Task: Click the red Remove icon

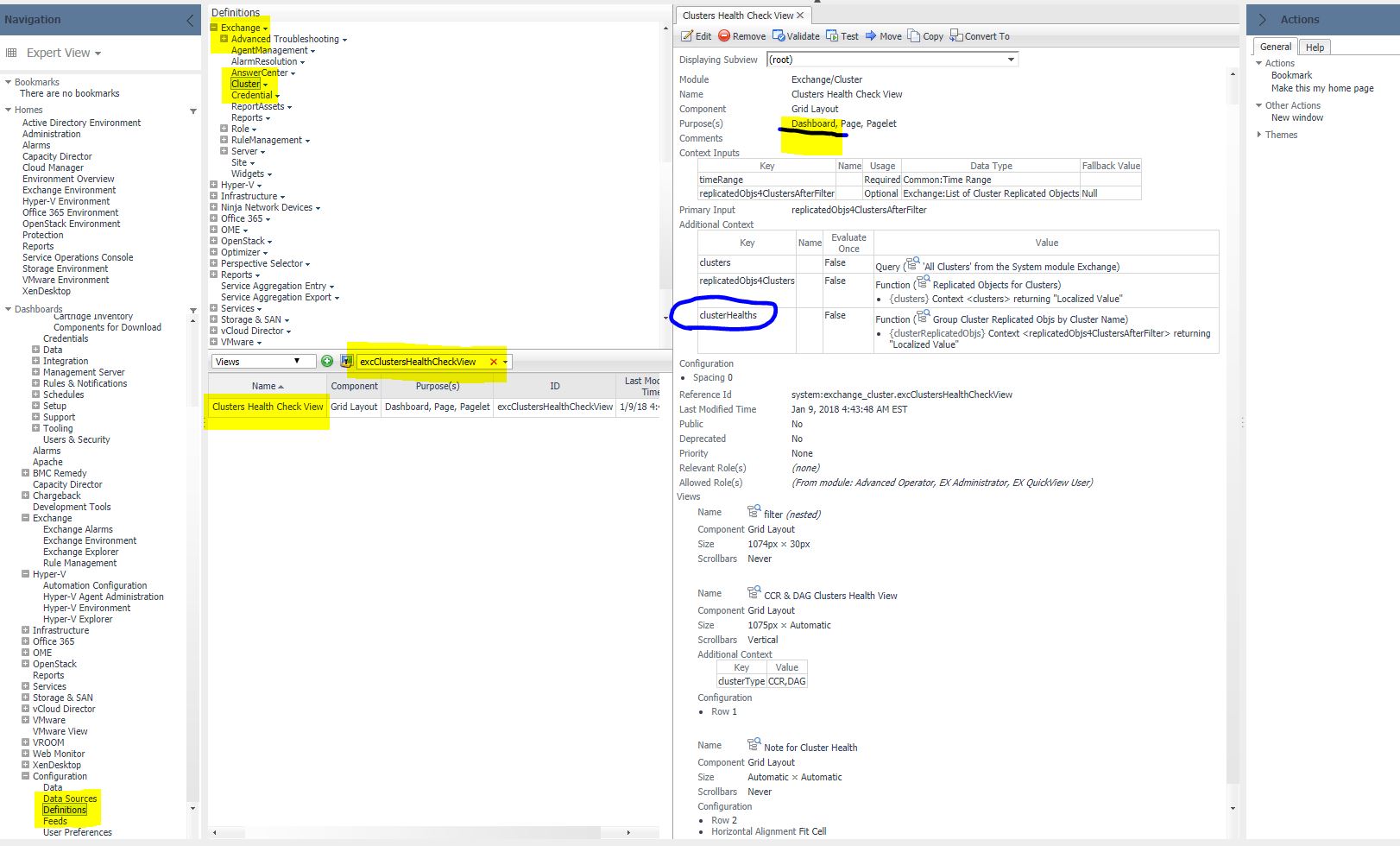Action: pos(724,35)
